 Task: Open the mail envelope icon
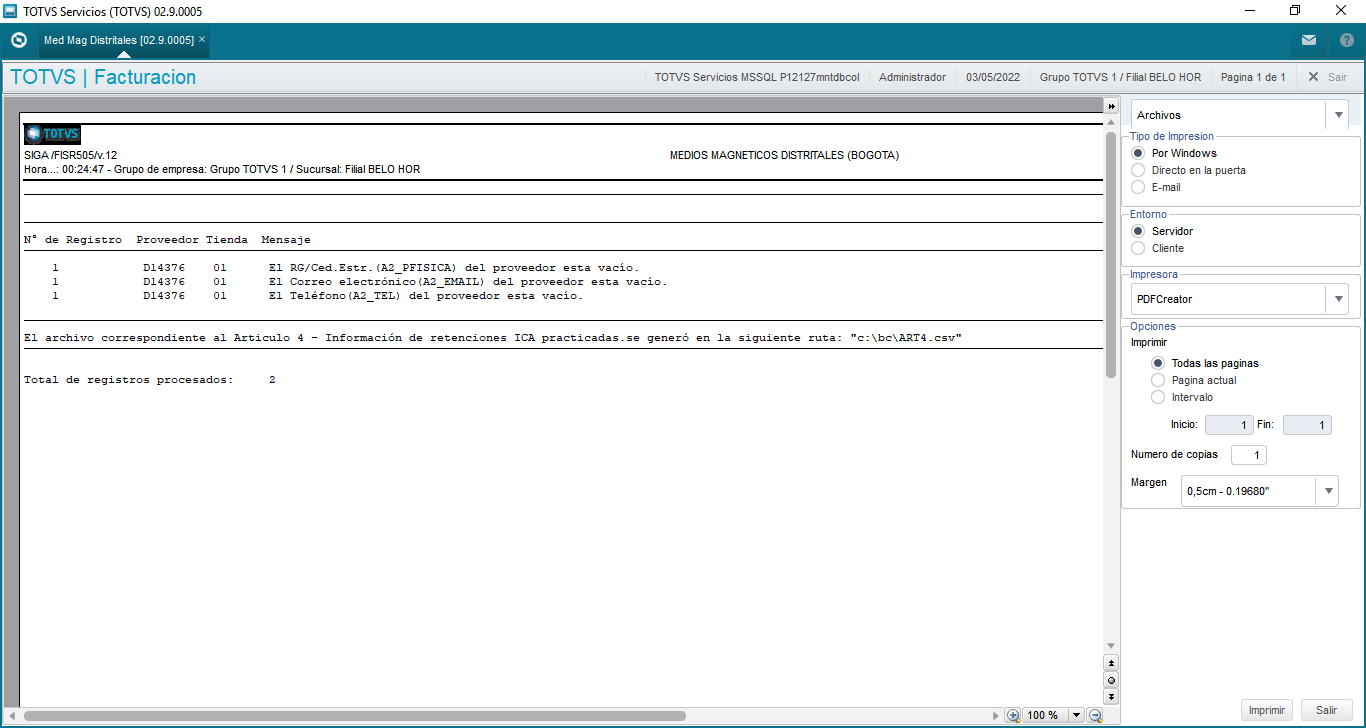tap(1309, 41)
